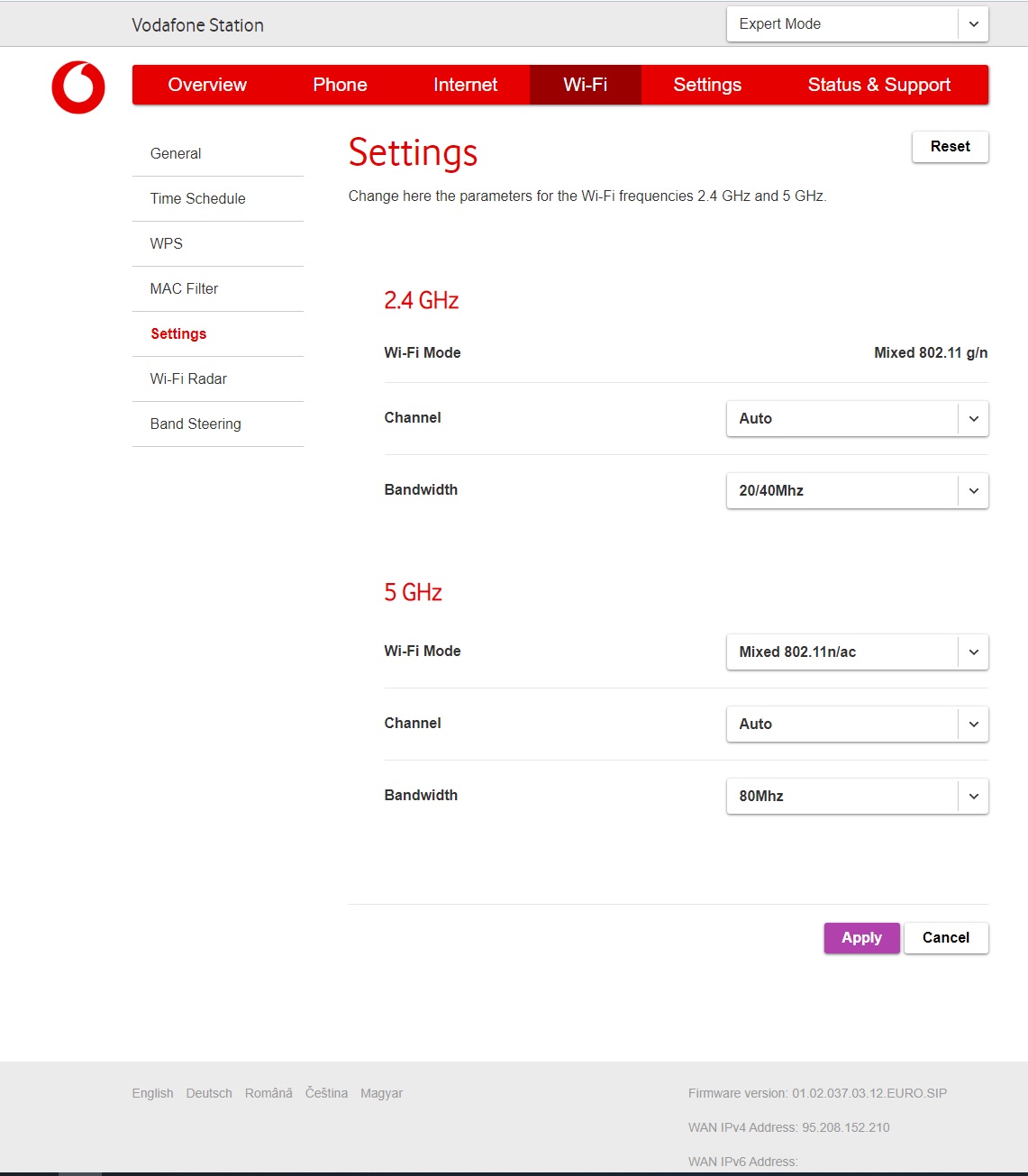Go to the Overview tab
This screenshot has width=1028, height=1176.
207,85
